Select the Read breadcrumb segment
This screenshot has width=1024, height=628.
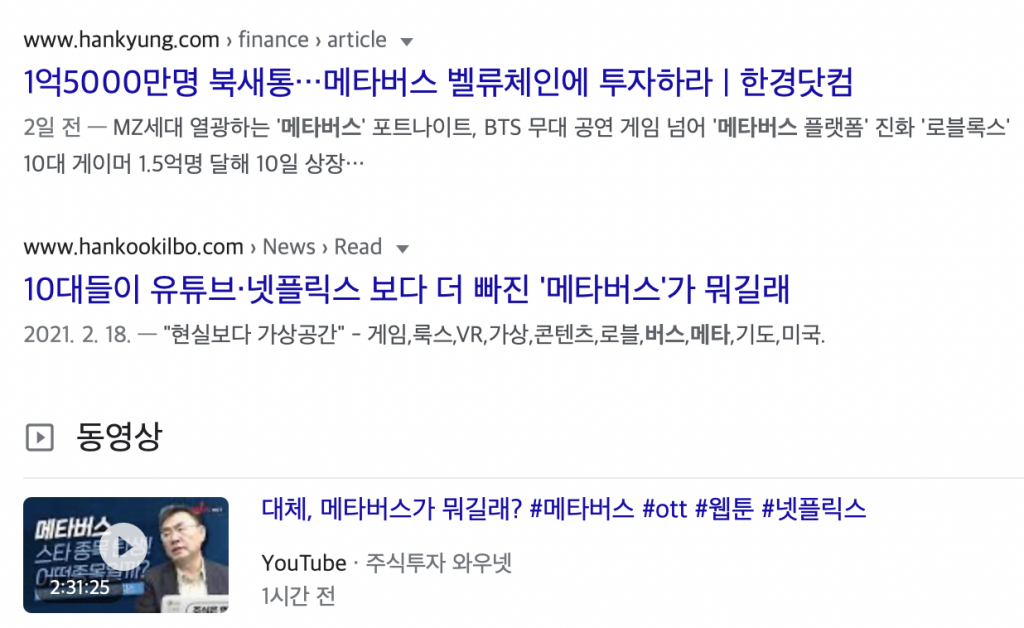point(358,247)
